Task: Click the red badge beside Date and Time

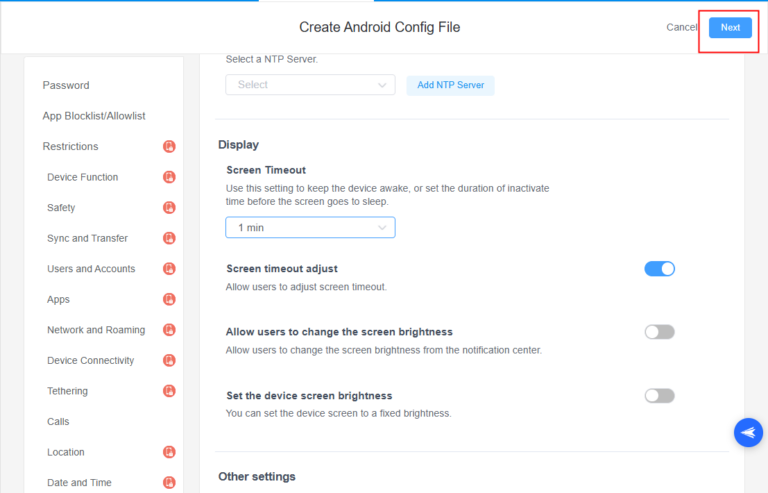Action: (169, 483)
